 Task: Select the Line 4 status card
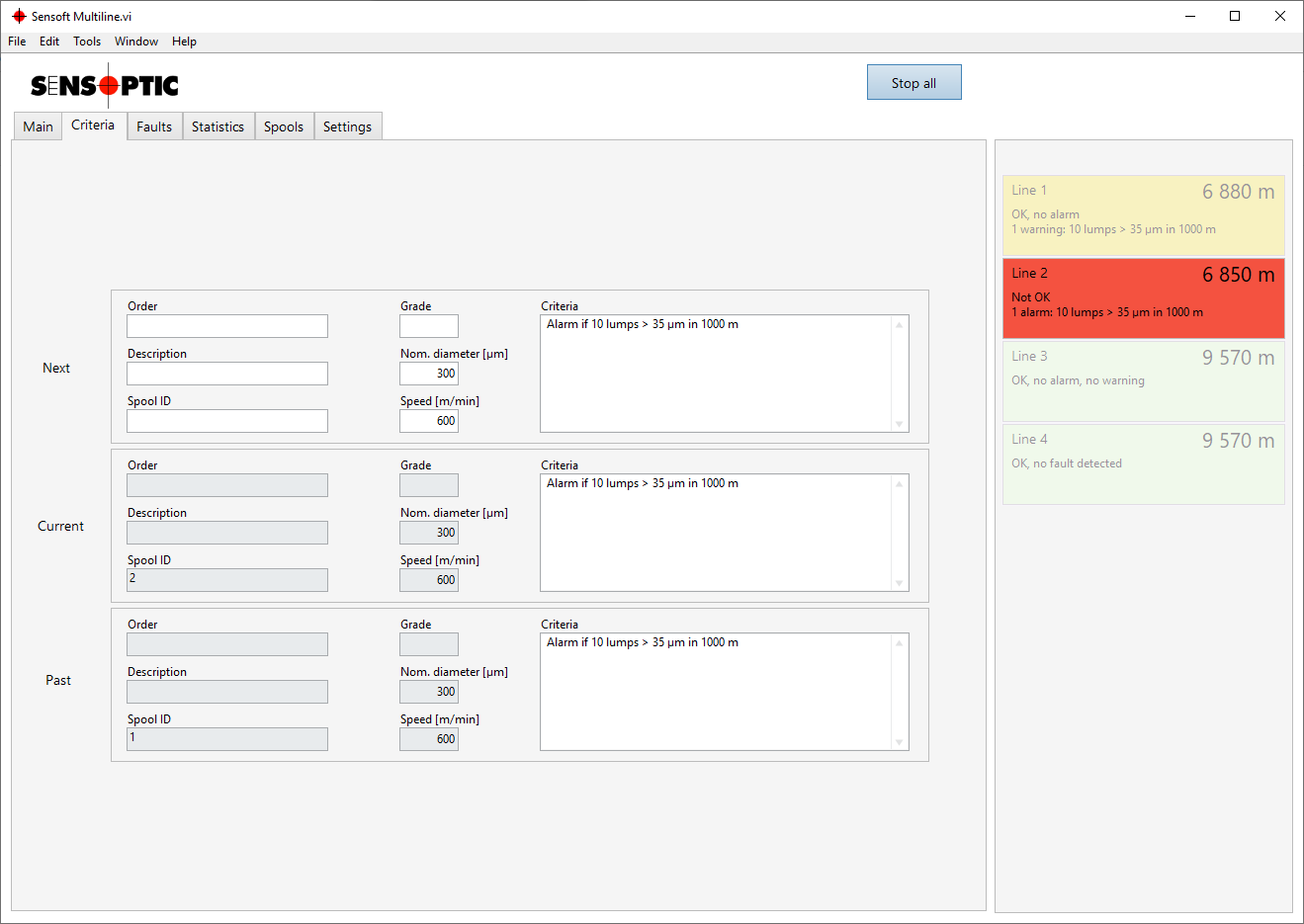pyautogui.click(x=1144, y=464)
